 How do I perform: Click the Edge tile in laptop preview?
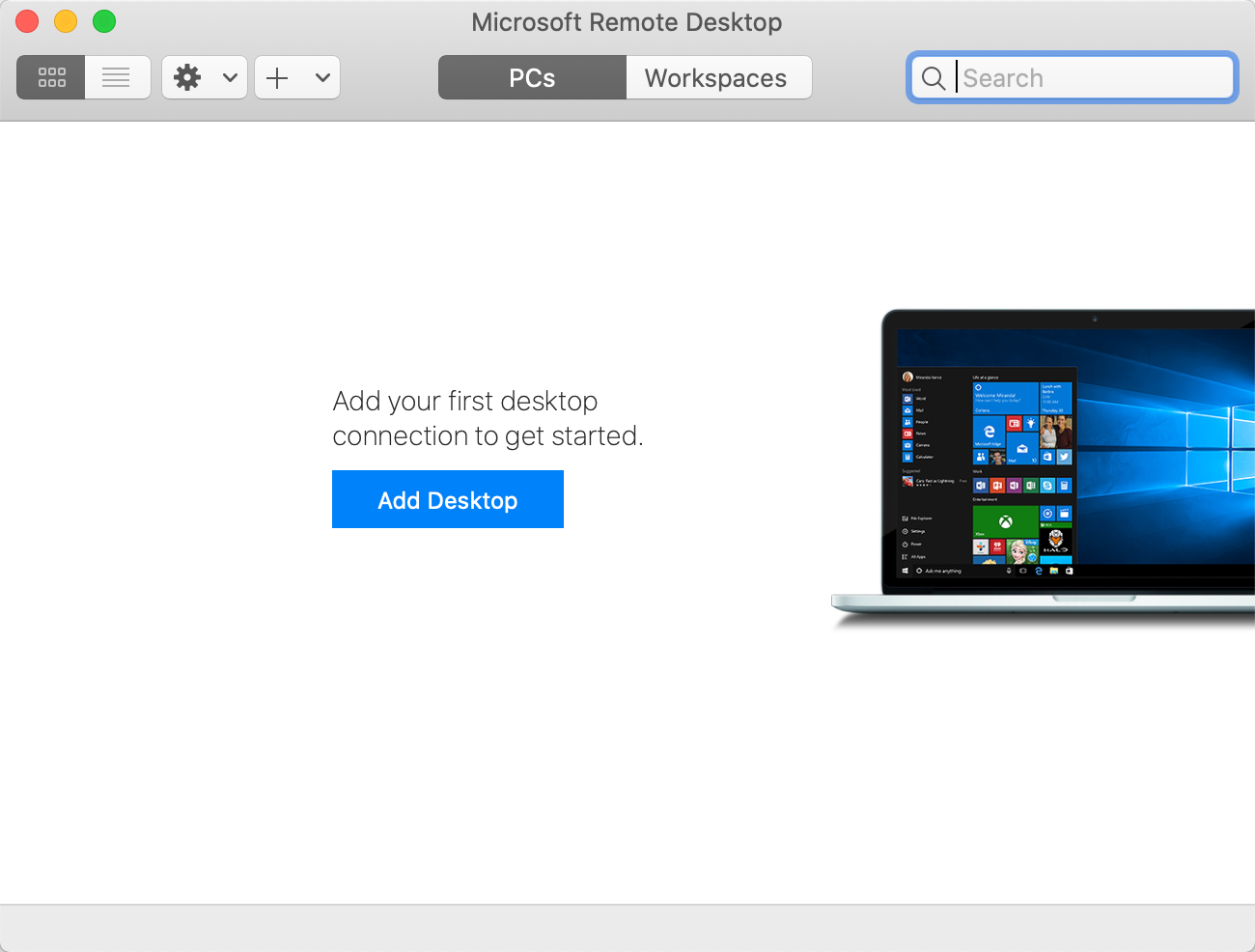pyautogui.click(x=989, y=432)
